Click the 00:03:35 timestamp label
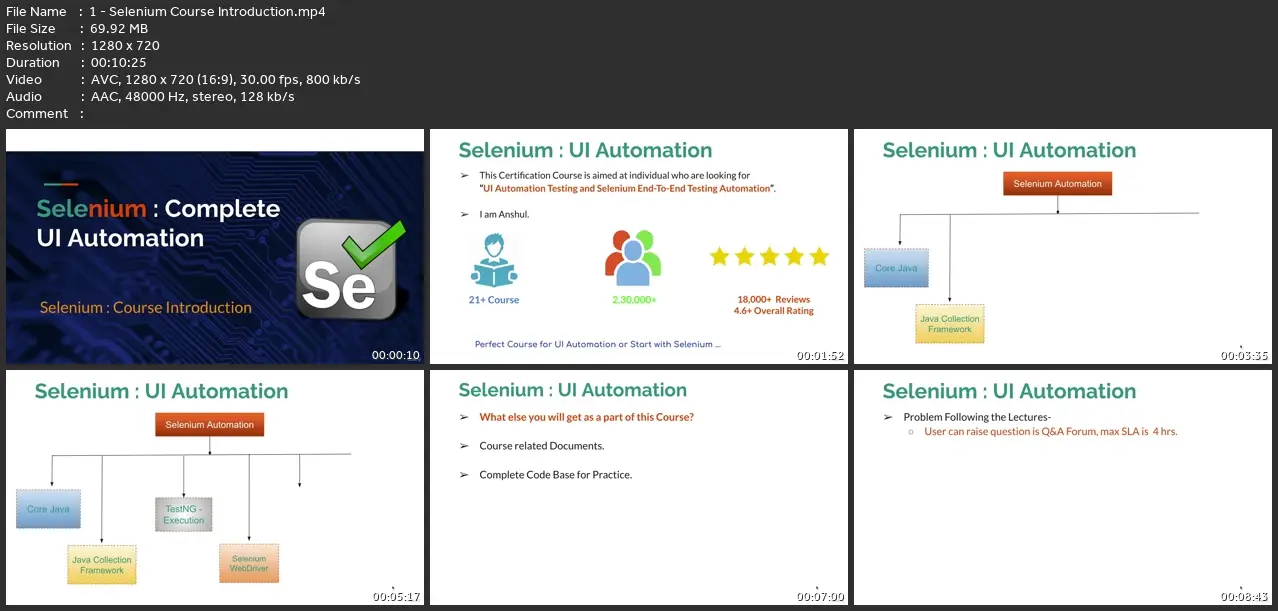This screenshot has height=611, width=1278. coord(1244,355)
